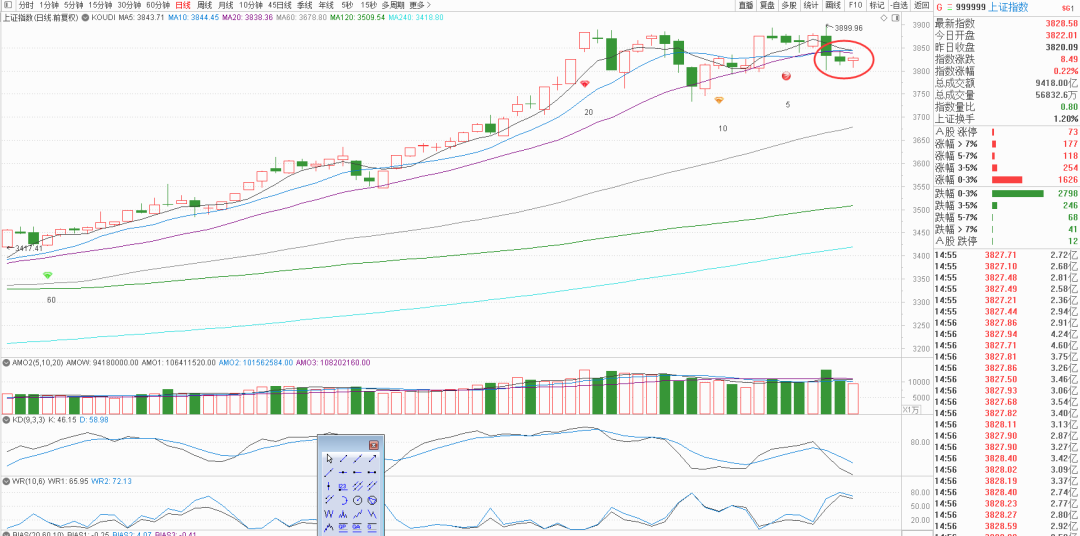Select the triple parallel lines tool
Viewport: 1080px width, 536px height.
pos(357,486)
